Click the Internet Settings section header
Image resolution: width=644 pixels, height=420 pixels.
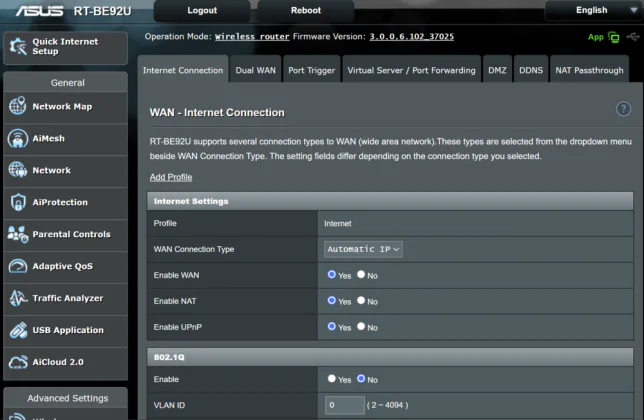tap(390, 201)
